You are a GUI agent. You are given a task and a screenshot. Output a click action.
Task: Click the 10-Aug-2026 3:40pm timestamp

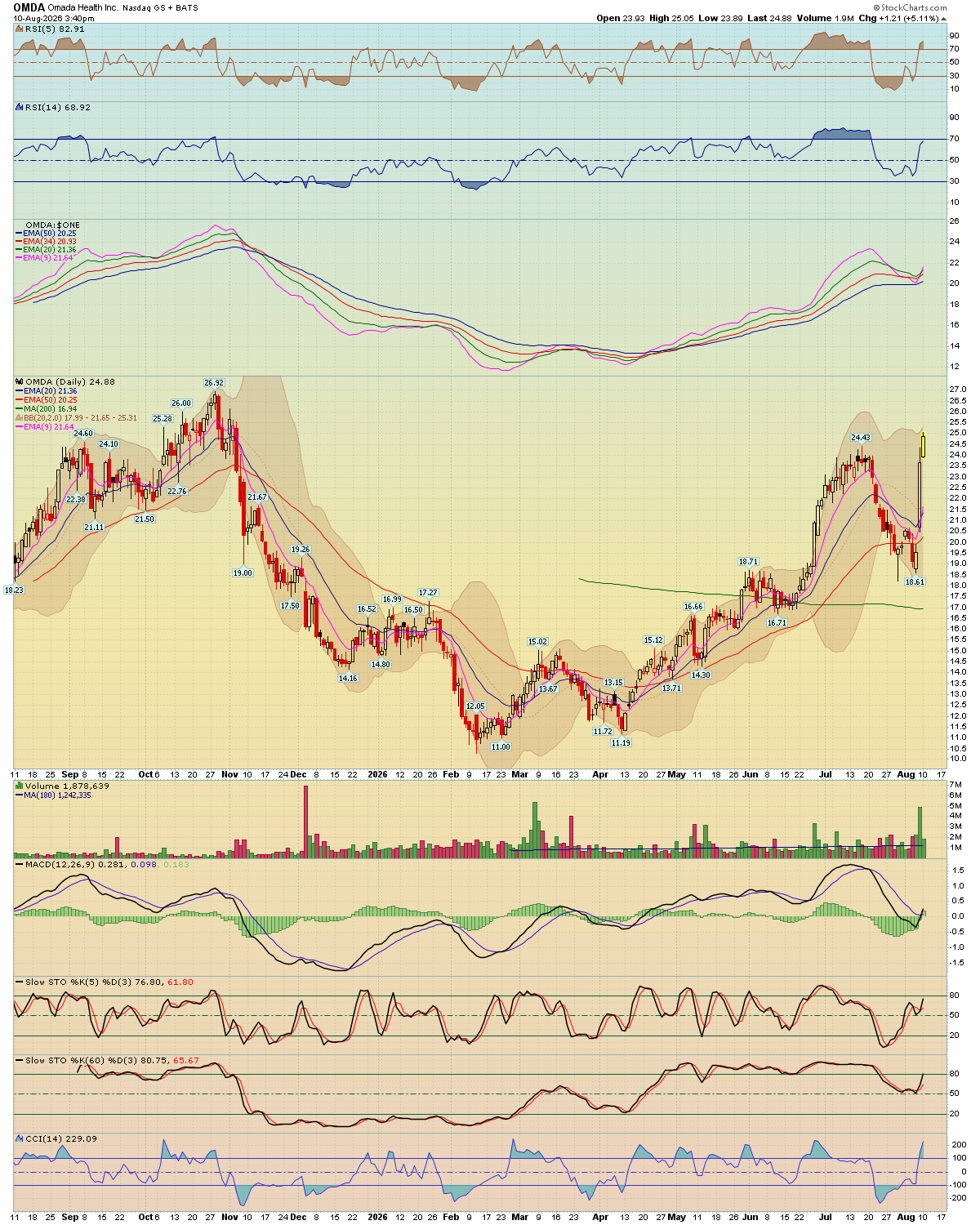pyautogui.click(x=53, y=18)
